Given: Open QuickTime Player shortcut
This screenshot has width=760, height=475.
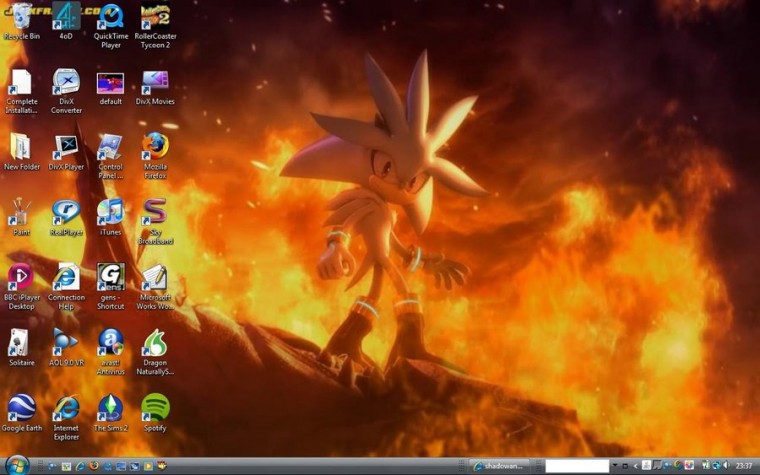Looking at the screenshot, I should pyautogui.click(x=111, y=26).
